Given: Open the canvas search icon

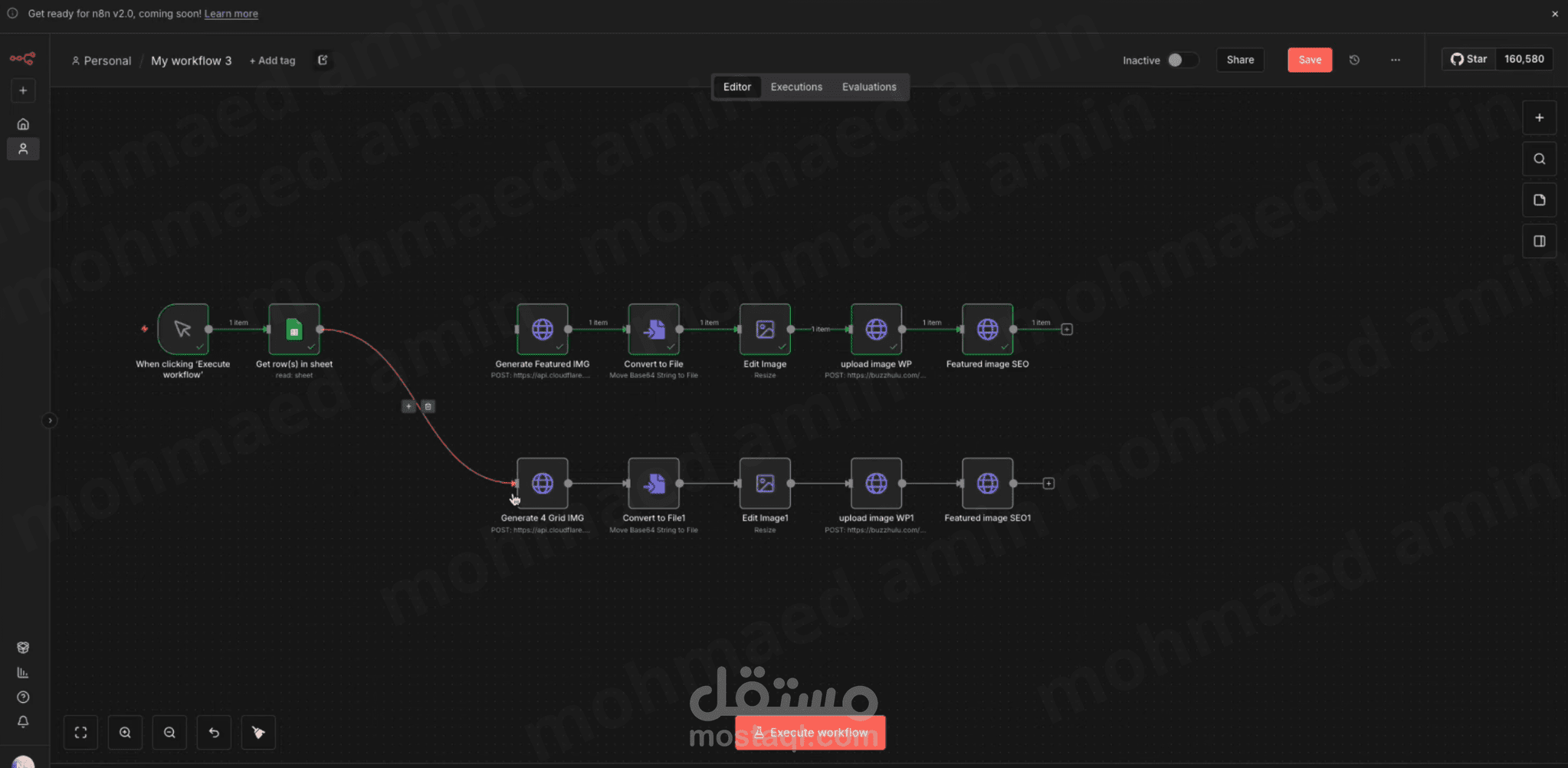Looking at the screenshot, I should pyautogui.click(x=1539, y=159).
